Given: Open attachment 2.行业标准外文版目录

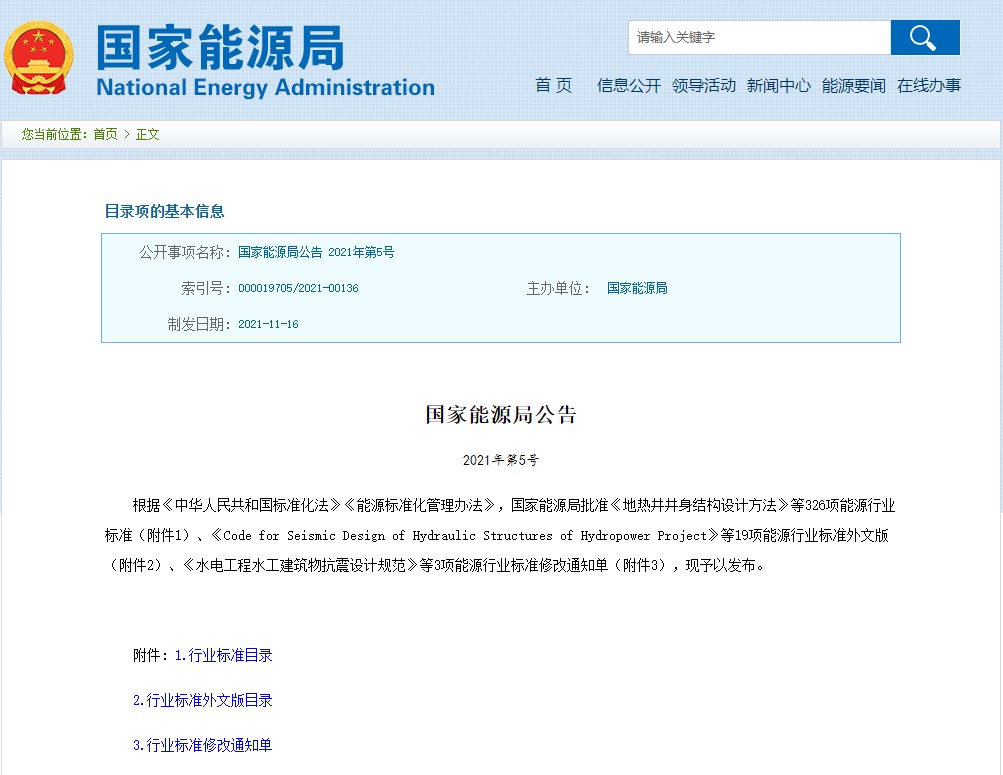Looking at the screenshot, I should point(203,701).
